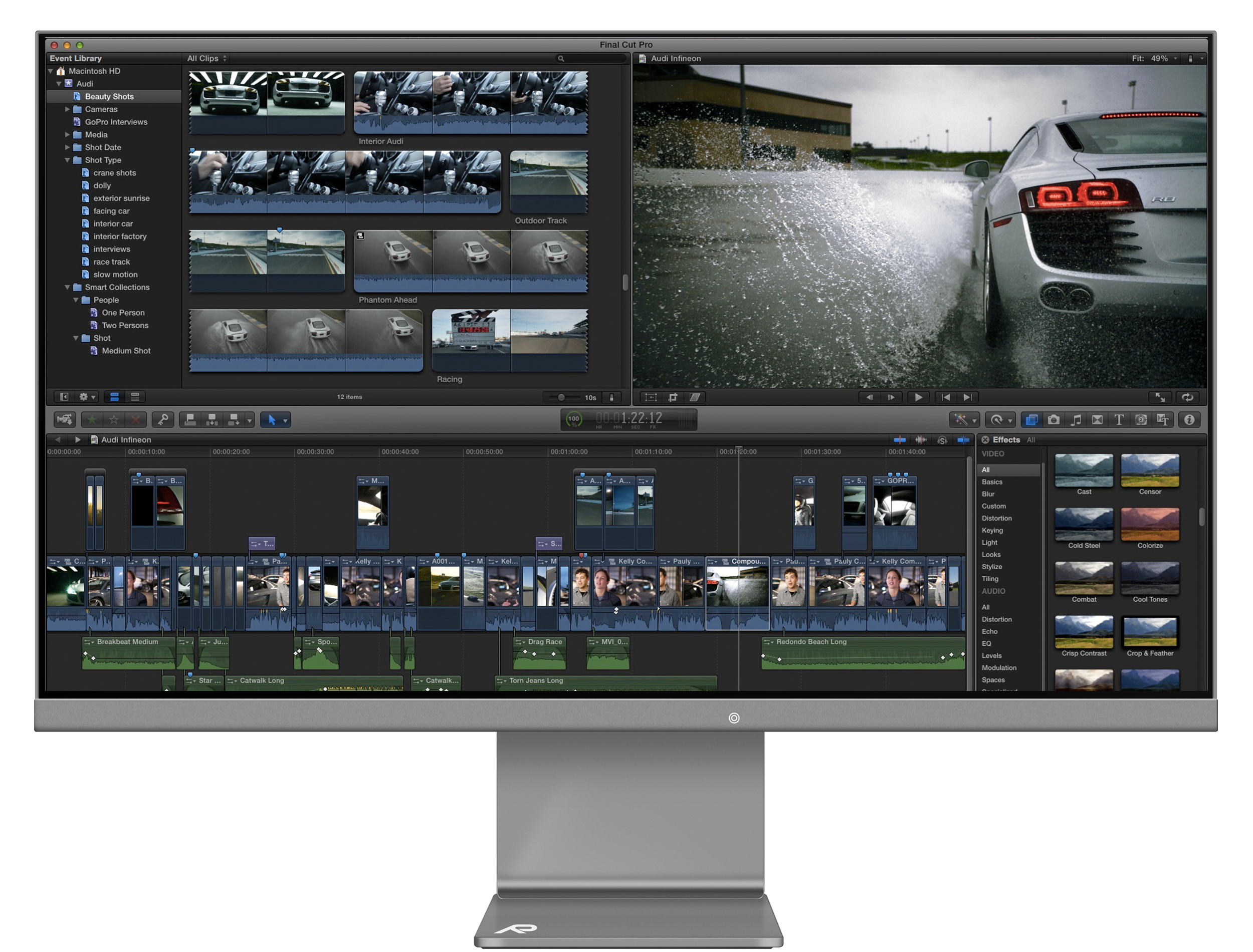Image resolution: width=1253 pixels, height=952 pixels.
Task: Expand the Shot Date folder
Action: pos(68,147)
